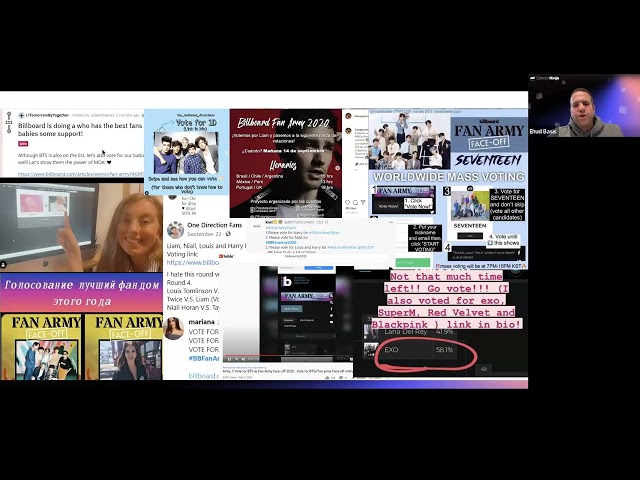
Task: Click the 'Vote for 1D' group photo
Action: click(186, 152)
